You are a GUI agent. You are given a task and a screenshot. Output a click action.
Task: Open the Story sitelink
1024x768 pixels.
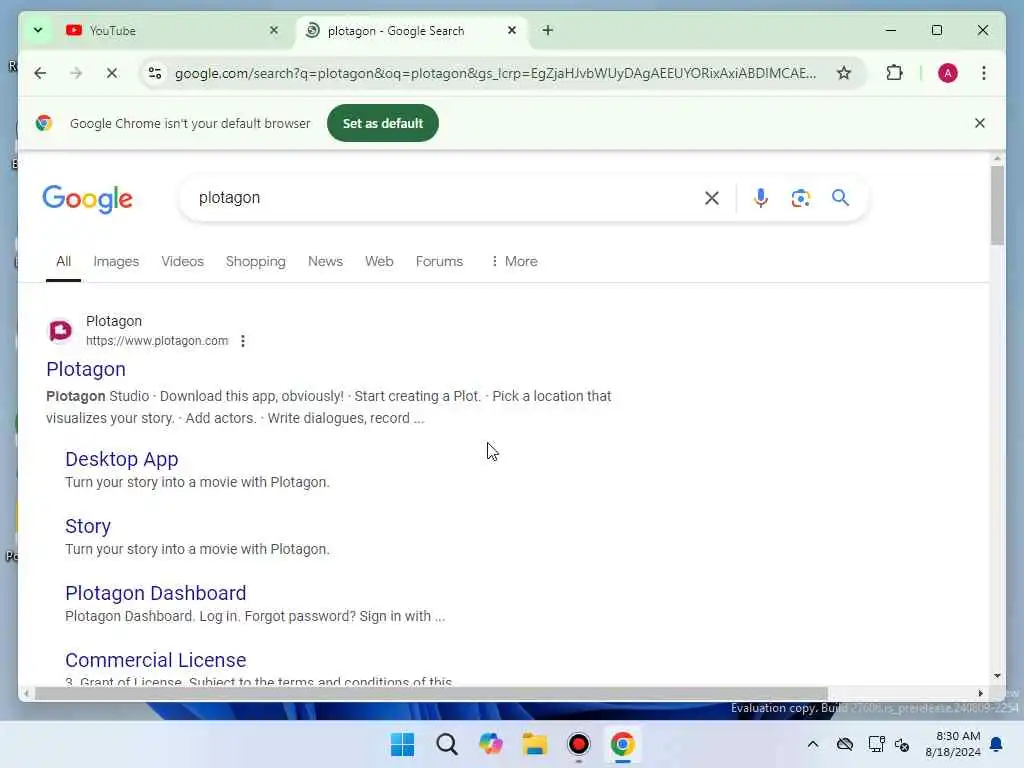click(88, 526)
